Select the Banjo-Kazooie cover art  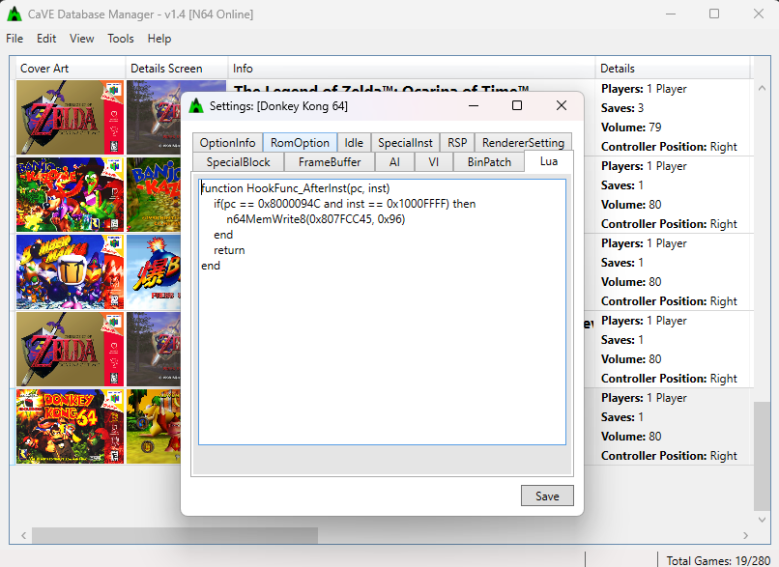coord(70,195)
